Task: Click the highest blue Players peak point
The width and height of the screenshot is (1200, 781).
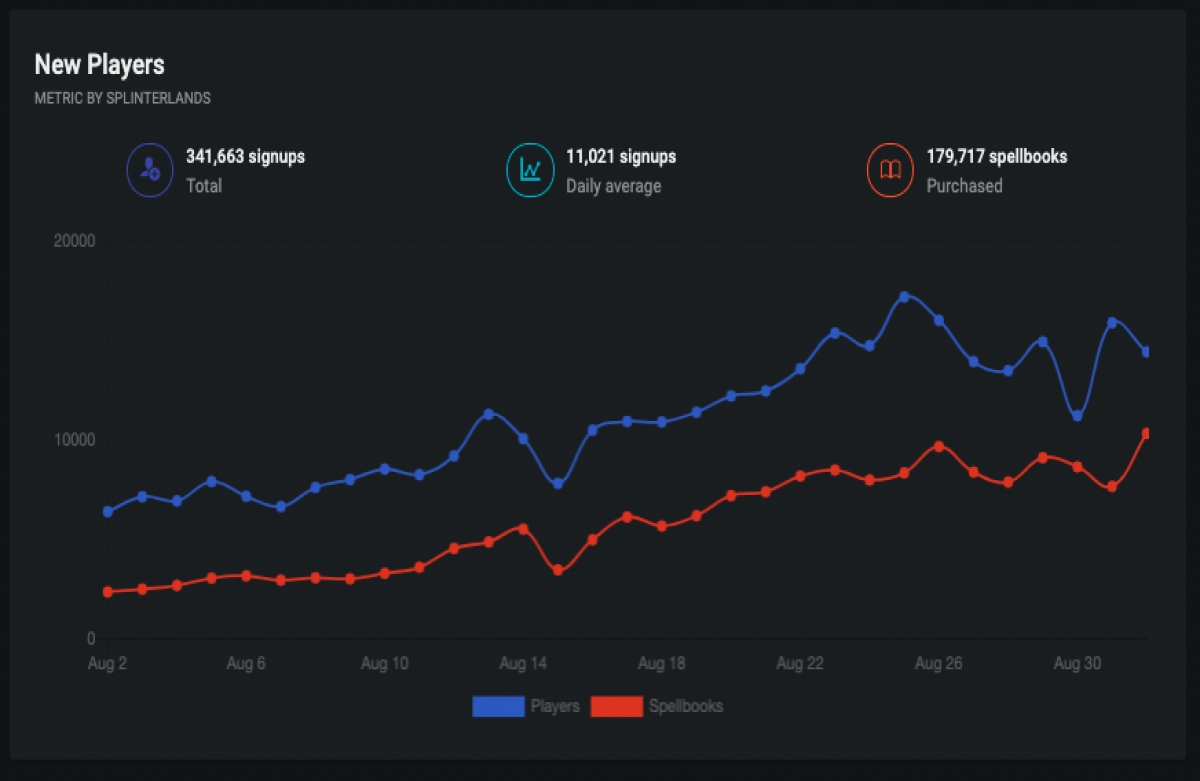Action: click(904, 297)
